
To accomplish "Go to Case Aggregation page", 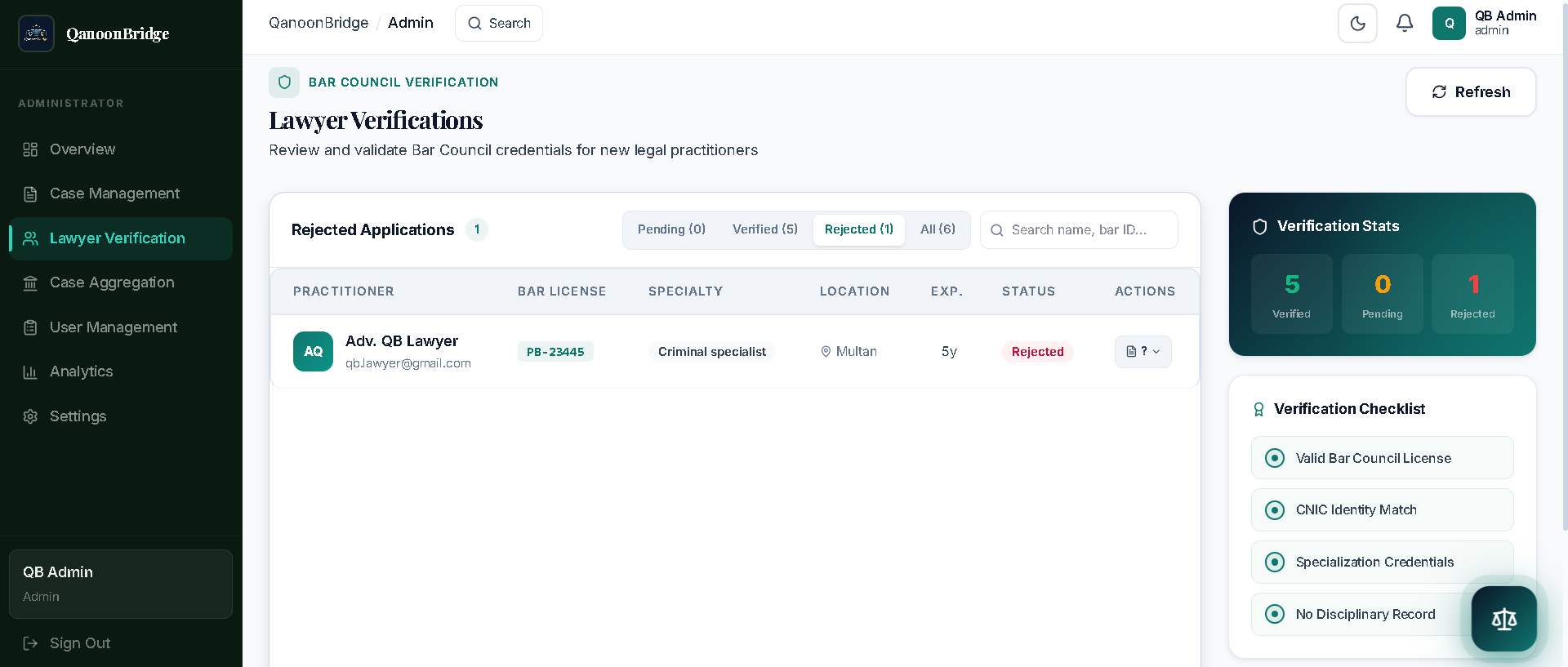I will pyautogui.click(x=121, y=282).
